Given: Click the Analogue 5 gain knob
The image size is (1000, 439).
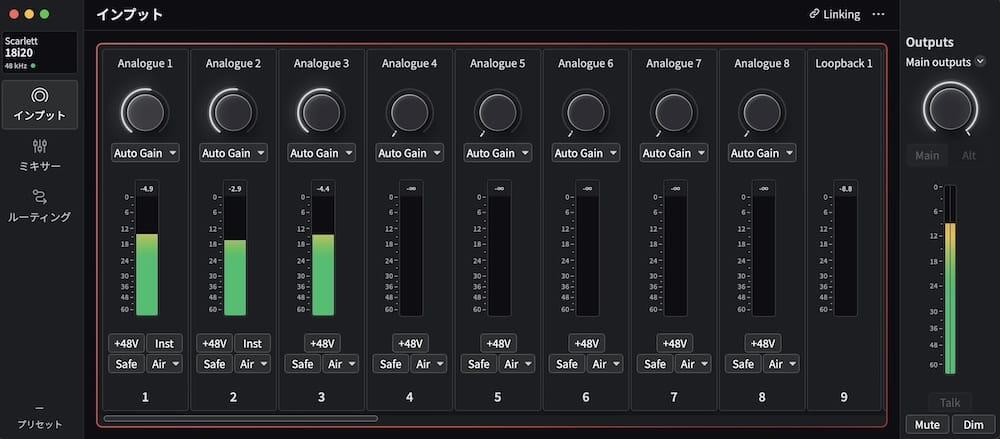Looking at the screenshot, I should tap(497, 111).
